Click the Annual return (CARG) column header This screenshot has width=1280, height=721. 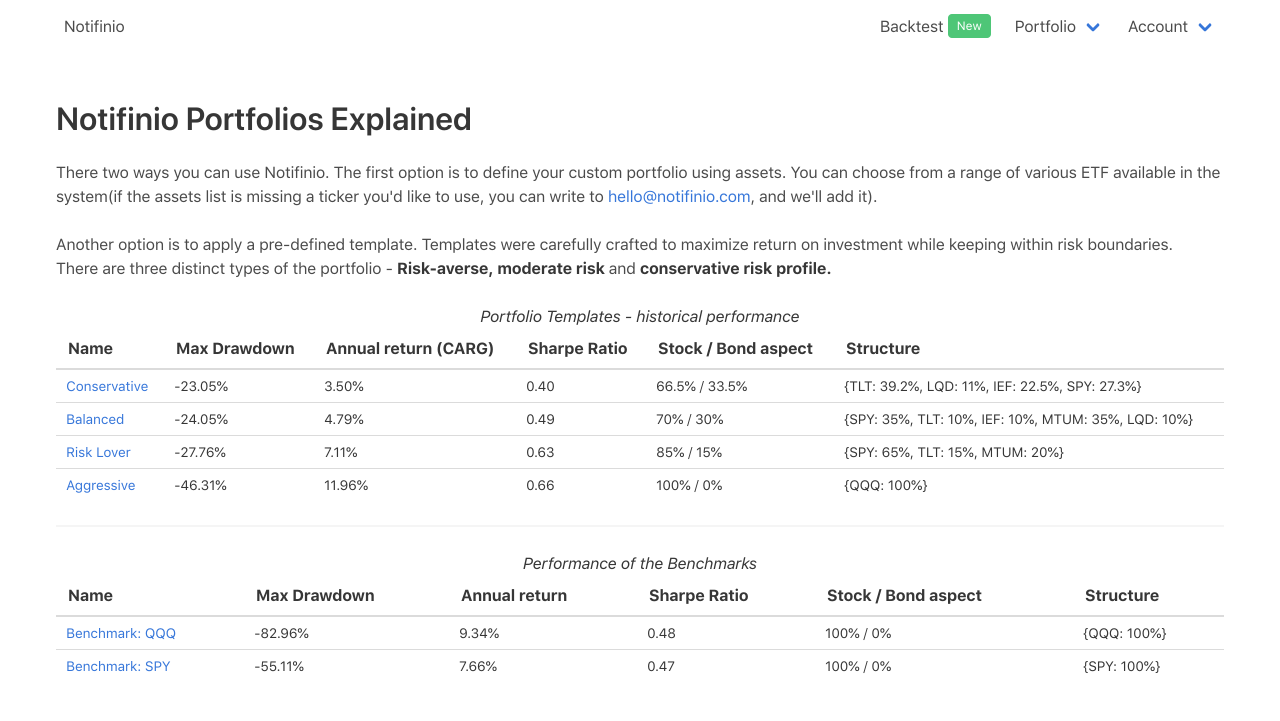coord(410,349)
